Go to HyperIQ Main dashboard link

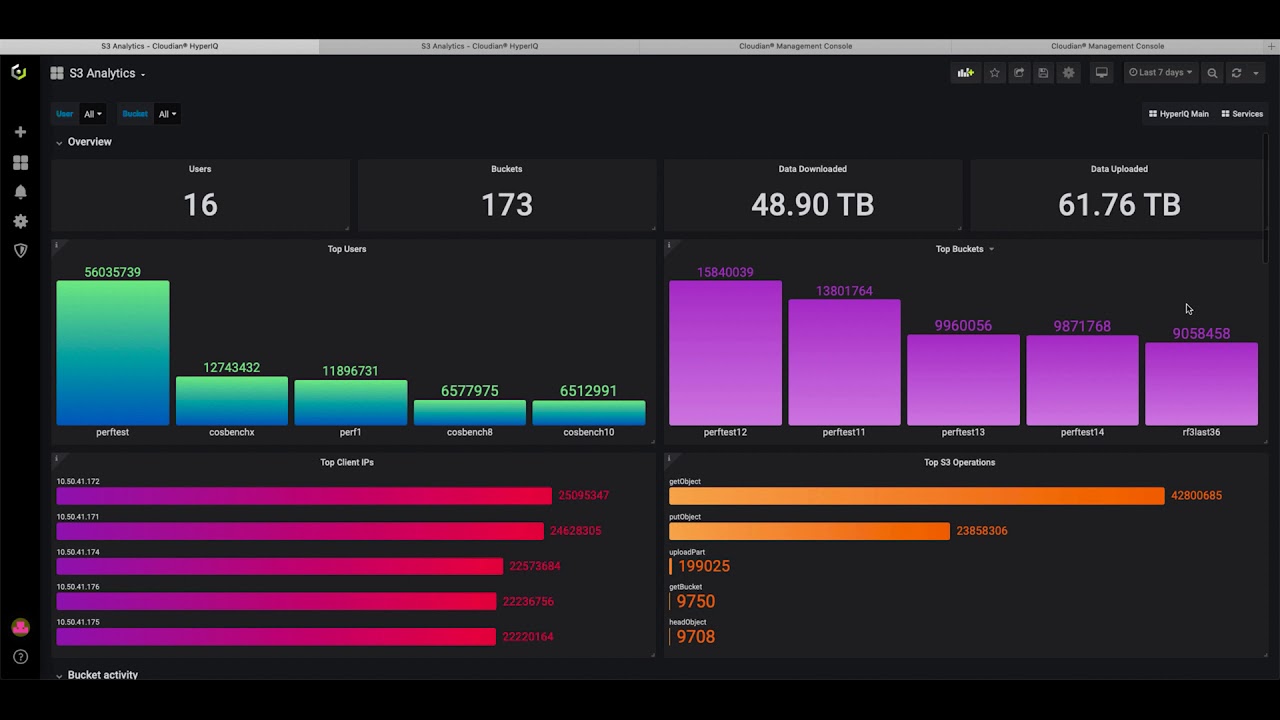[x=1178, y=114]
